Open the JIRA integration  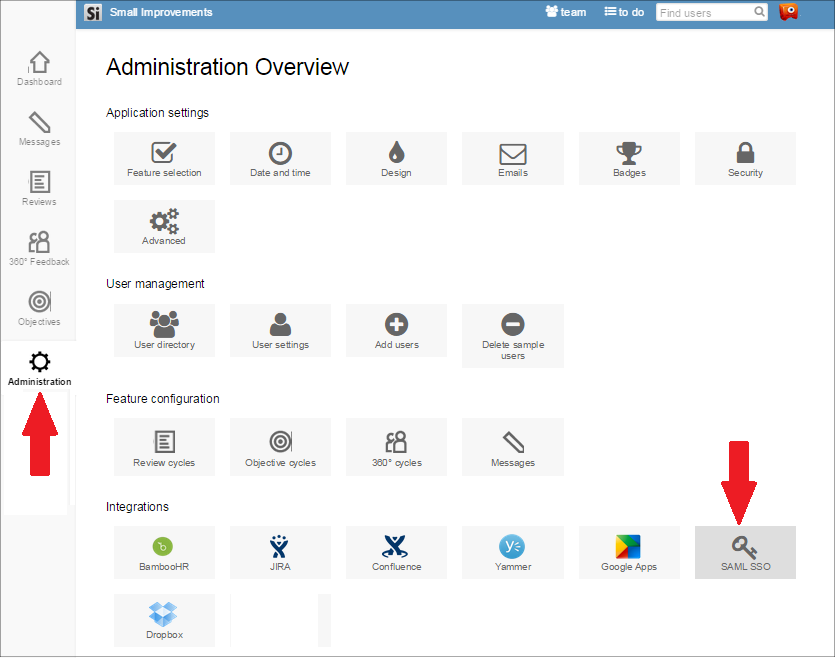[280, 553]
